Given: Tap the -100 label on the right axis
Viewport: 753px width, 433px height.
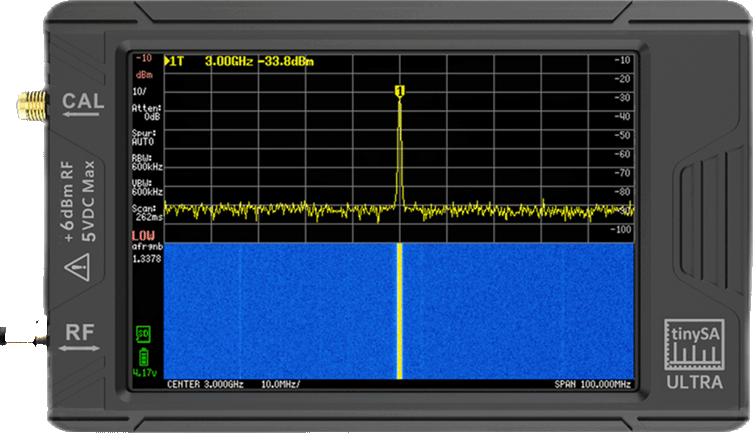Looking at the screenshot, I should [x=620, y=229].
